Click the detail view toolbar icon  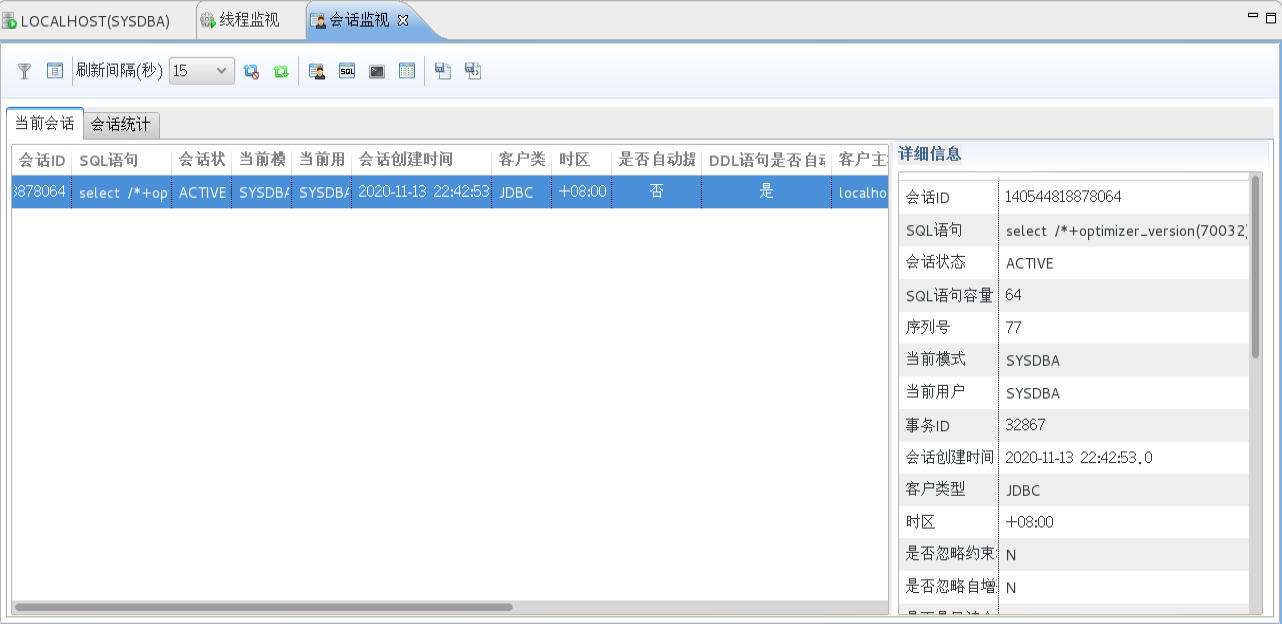53,71
